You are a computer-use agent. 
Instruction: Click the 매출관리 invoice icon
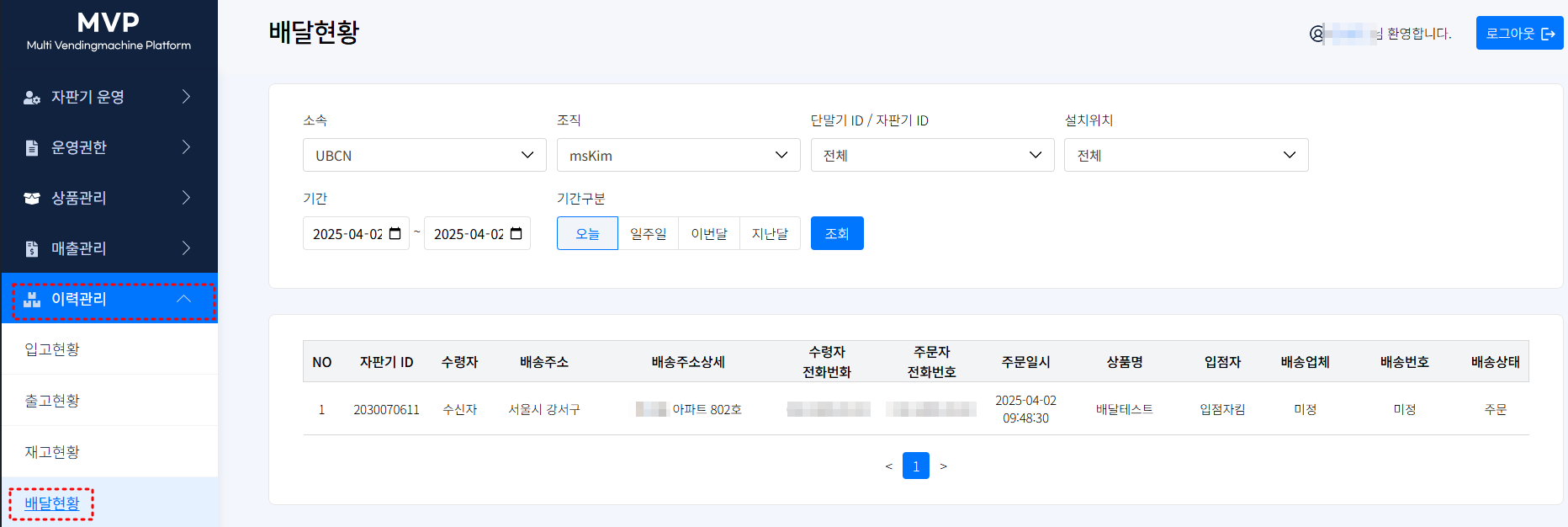pos(32,249)
